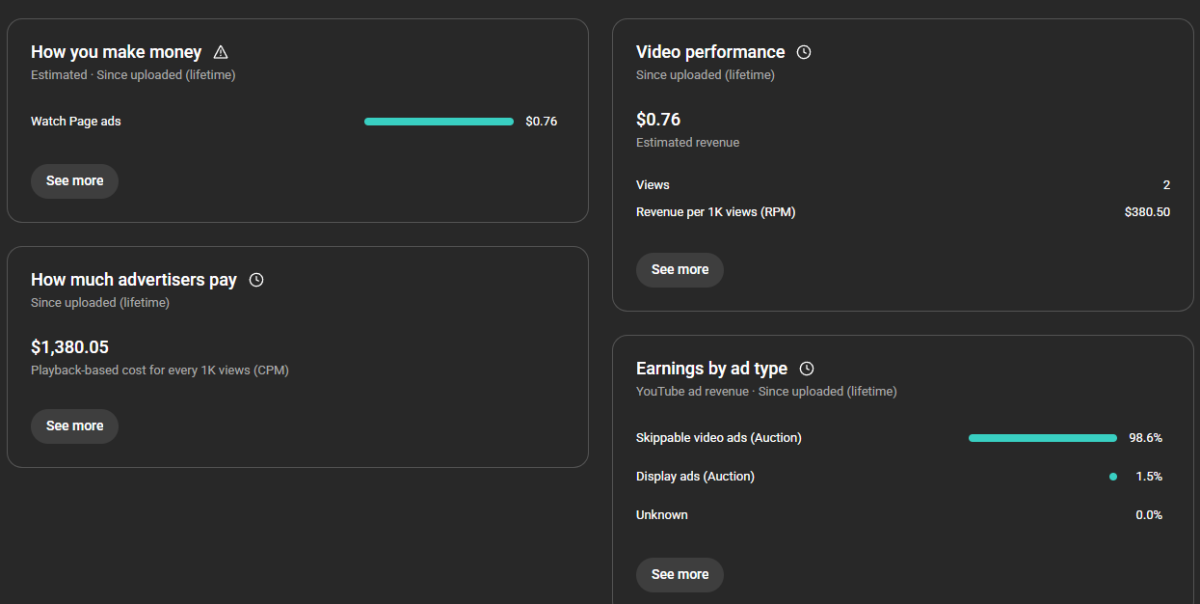Viewport: 1200px width, 604px height.
Task: Click the How much advertisers pay heading
Action: [x=134, y=280]
